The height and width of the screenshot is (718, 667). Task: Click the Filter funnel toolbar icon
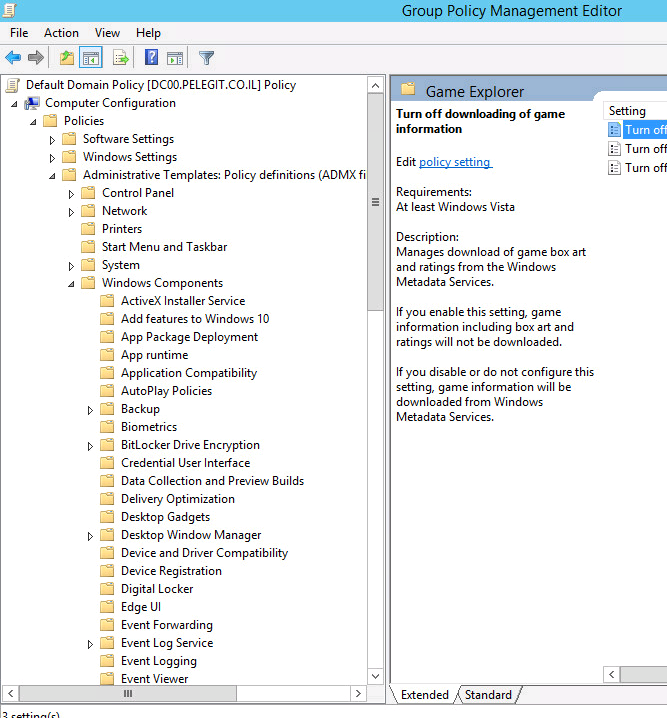(206, 58)
